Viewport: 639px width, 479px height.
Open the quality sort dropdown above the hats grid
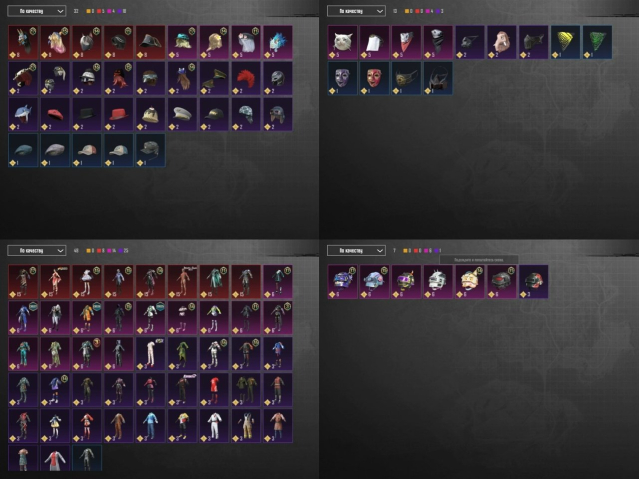click(x=37, y=11)
